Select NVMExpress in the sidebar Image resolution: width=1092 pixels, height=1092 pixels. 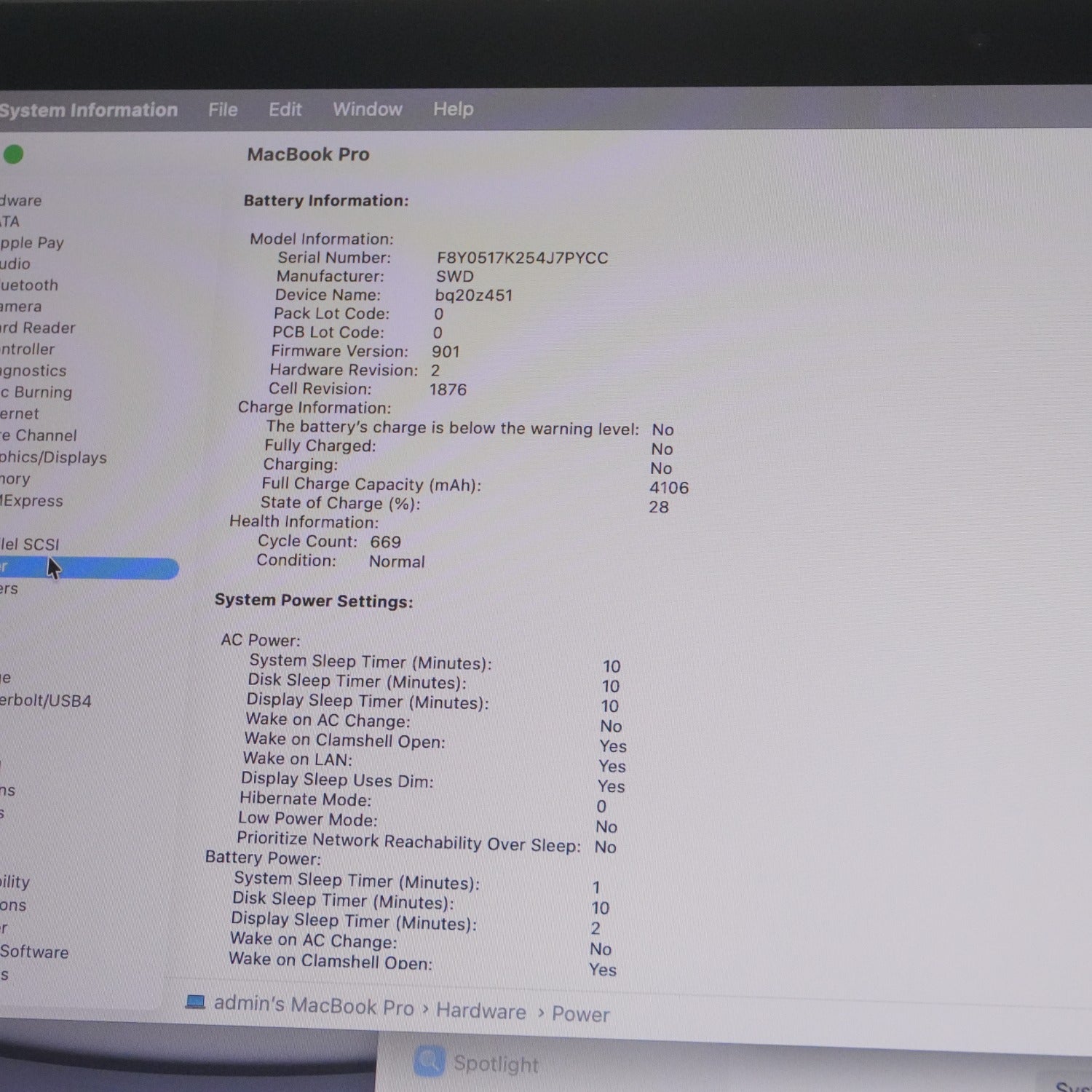[x=32, y=501]
